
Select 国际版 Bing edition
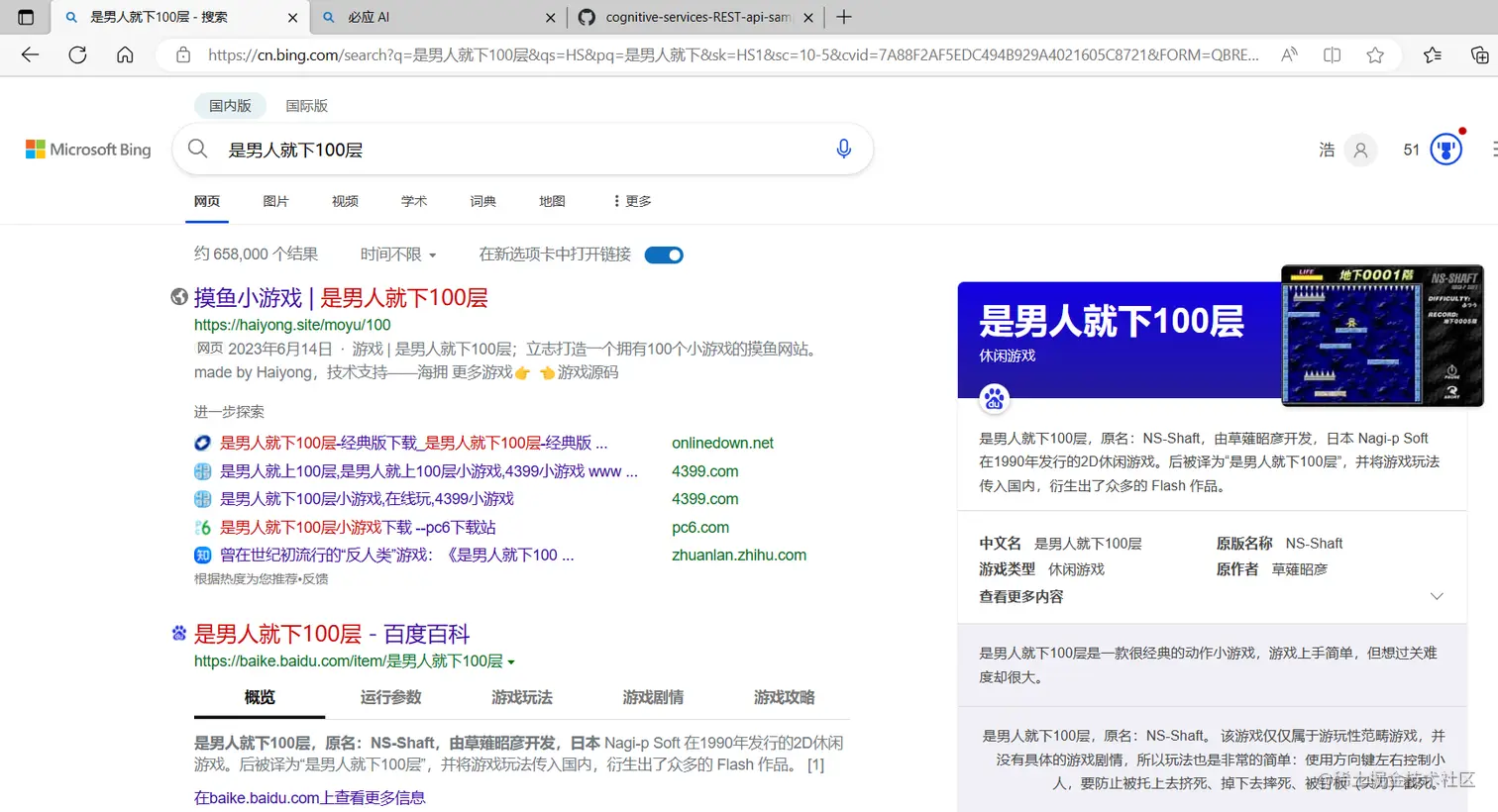[x=306, y=106]
